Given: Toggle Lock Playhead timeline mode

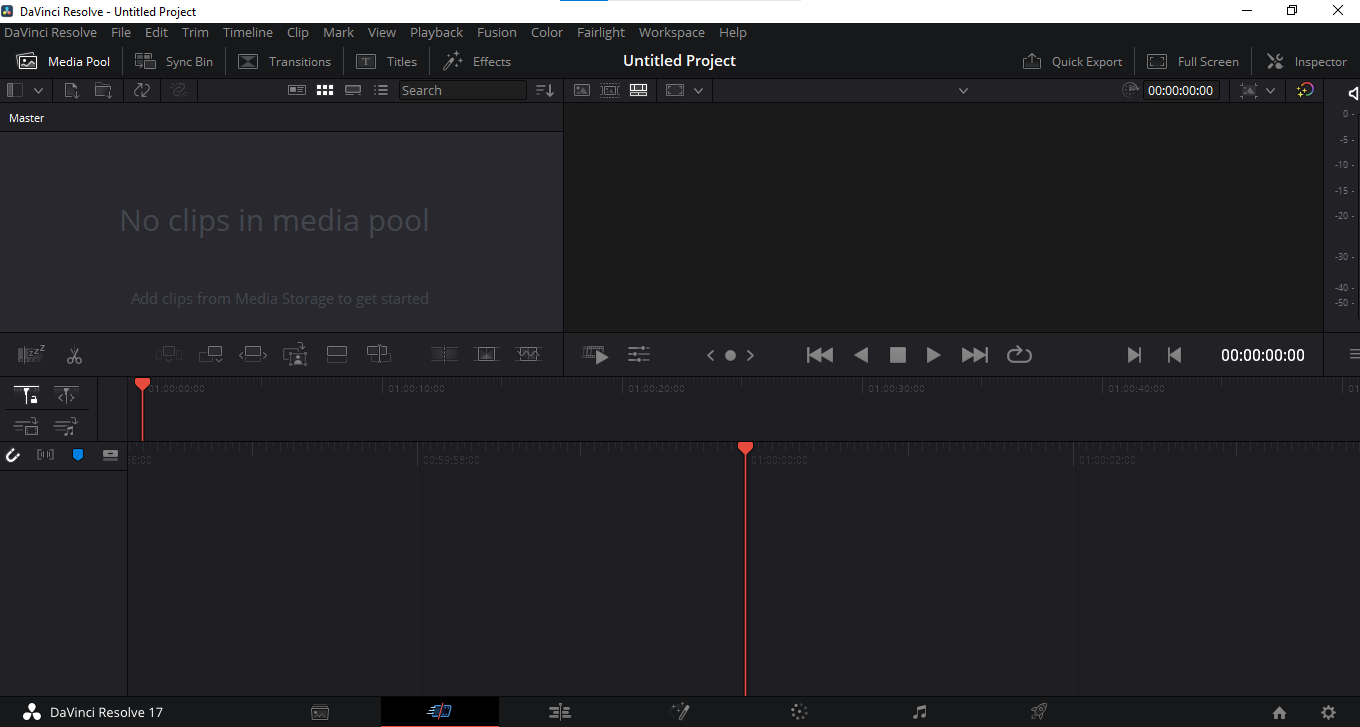Looking at the screenshot, I should point(26,396).
